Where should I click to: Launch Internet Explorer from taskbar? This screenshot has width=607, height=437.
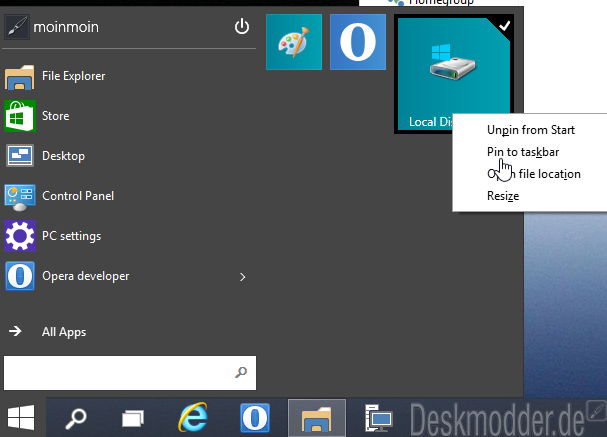click(193, 418)
